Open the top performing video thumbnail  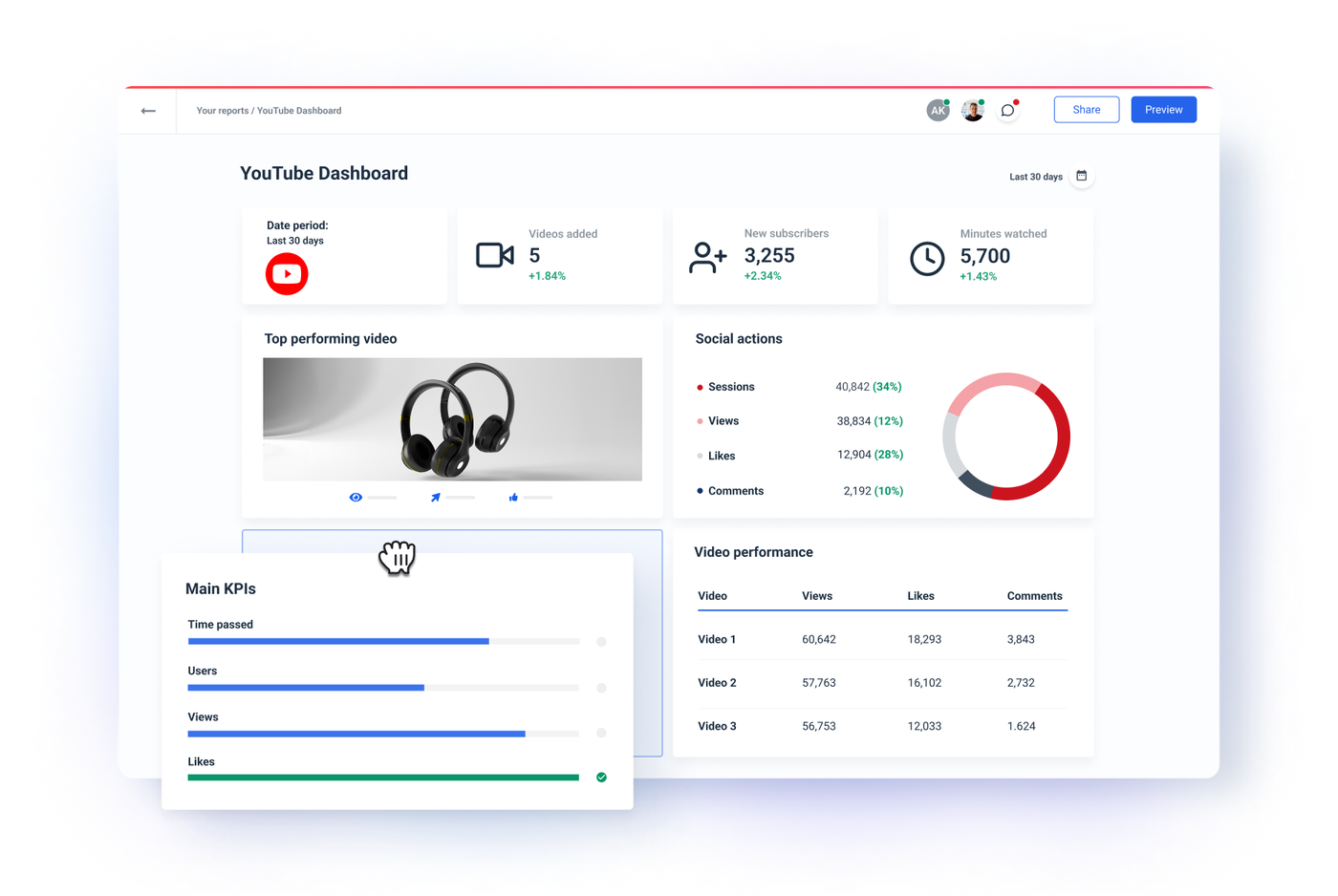pos(452,418)
